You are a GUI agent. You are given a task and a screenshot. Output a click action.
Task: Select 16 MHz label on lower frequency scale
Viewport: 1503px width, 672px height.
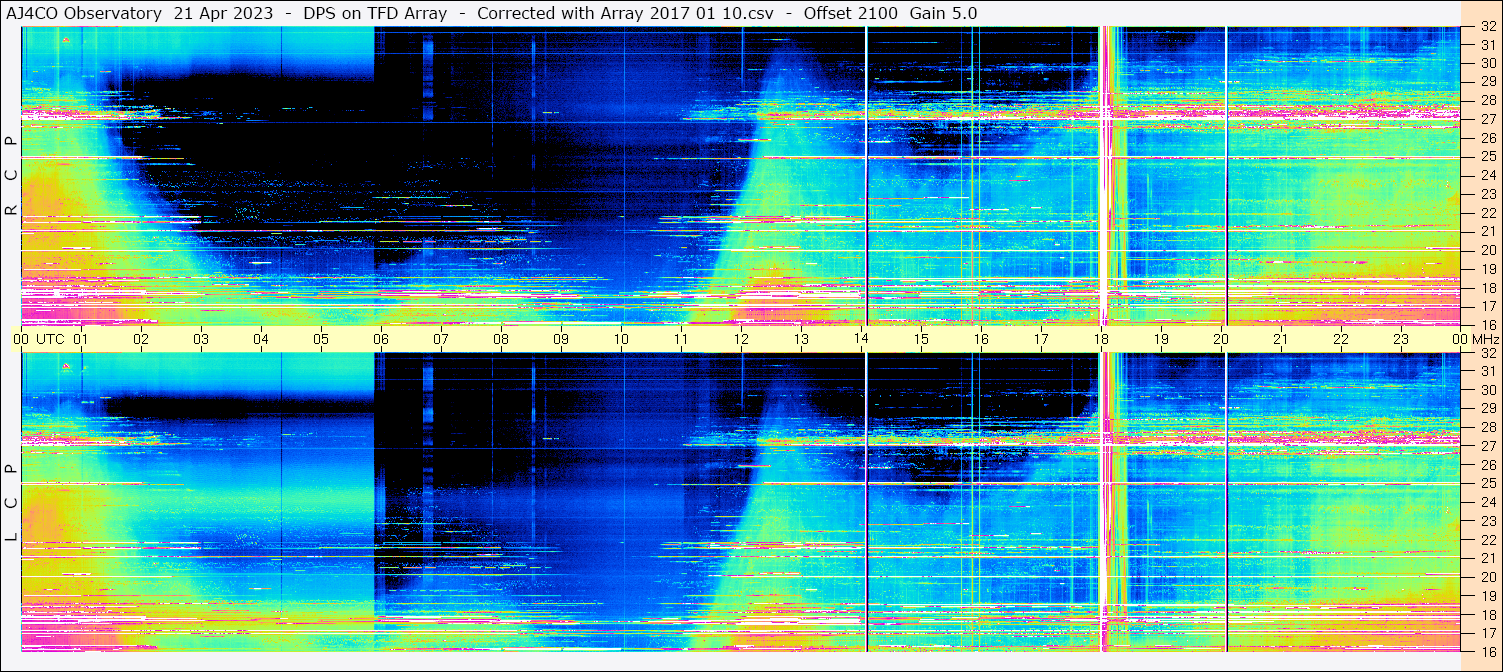click(x=1487, y=651)
